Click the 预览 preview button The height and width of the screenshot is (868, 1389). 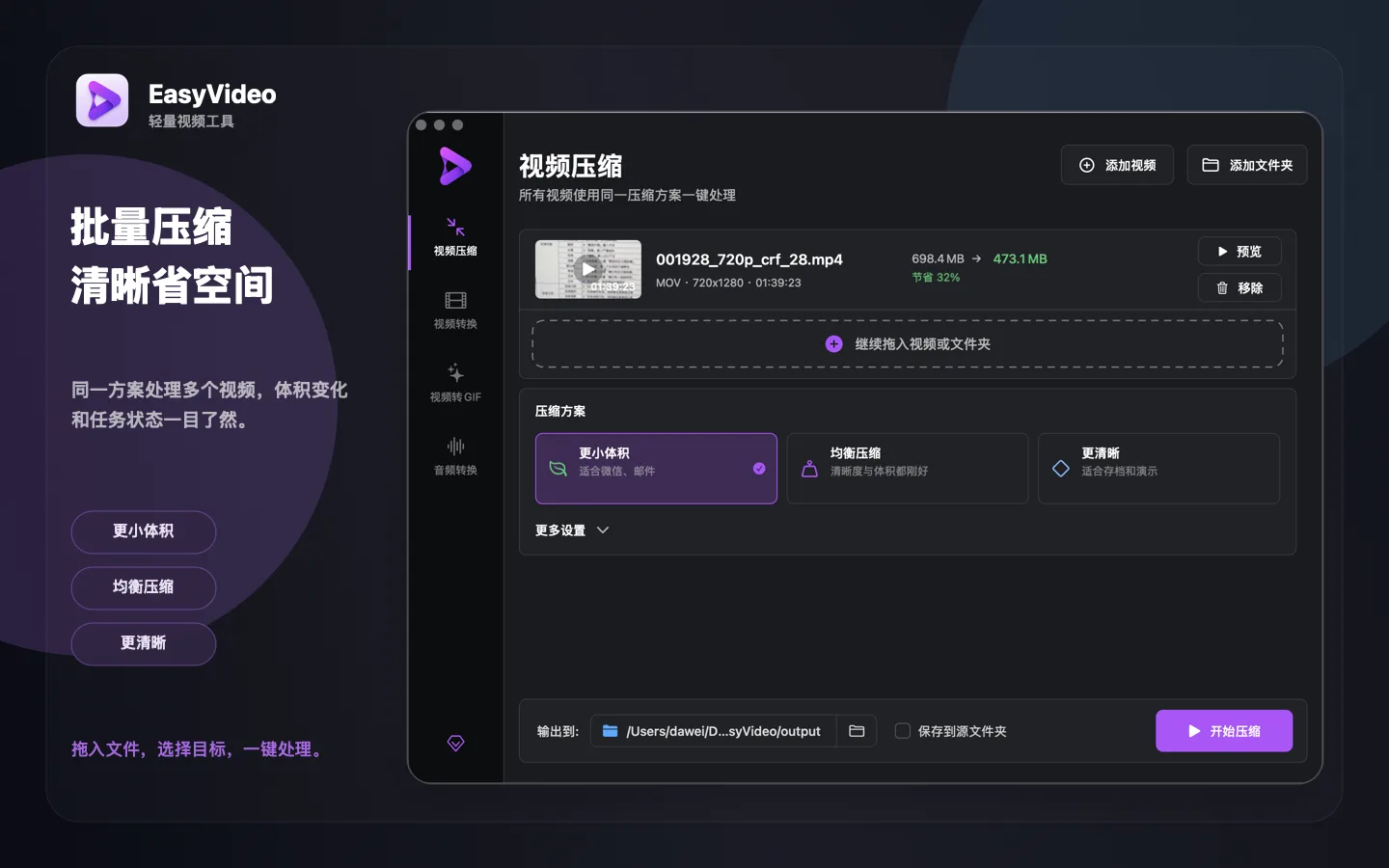coord(1239,251)
